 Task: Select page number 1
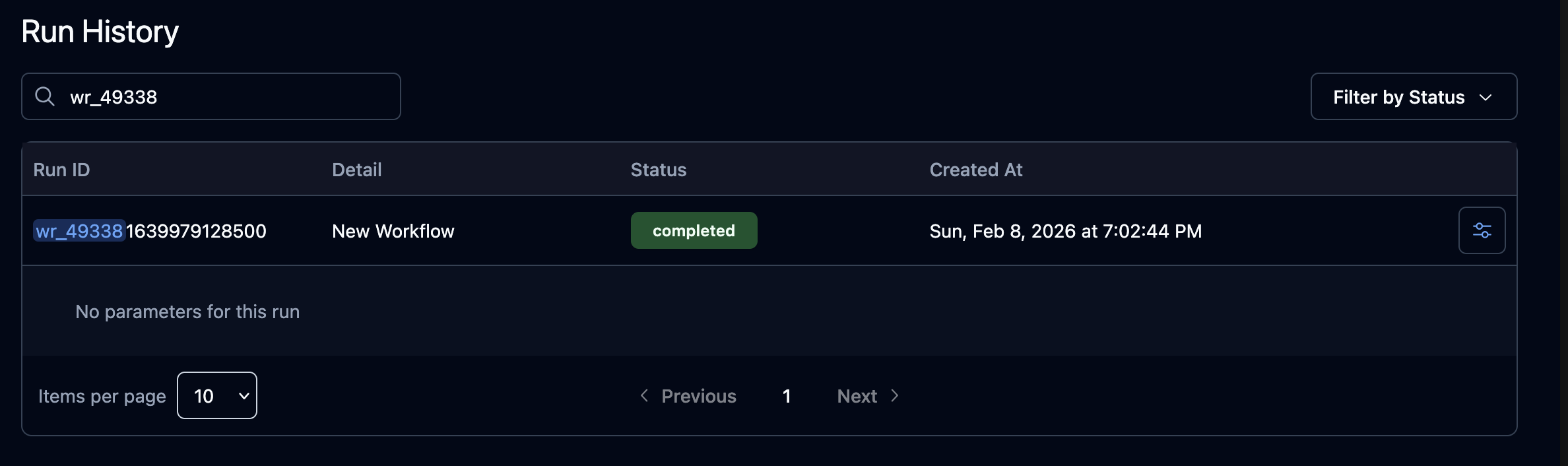[x=787, y=395]
